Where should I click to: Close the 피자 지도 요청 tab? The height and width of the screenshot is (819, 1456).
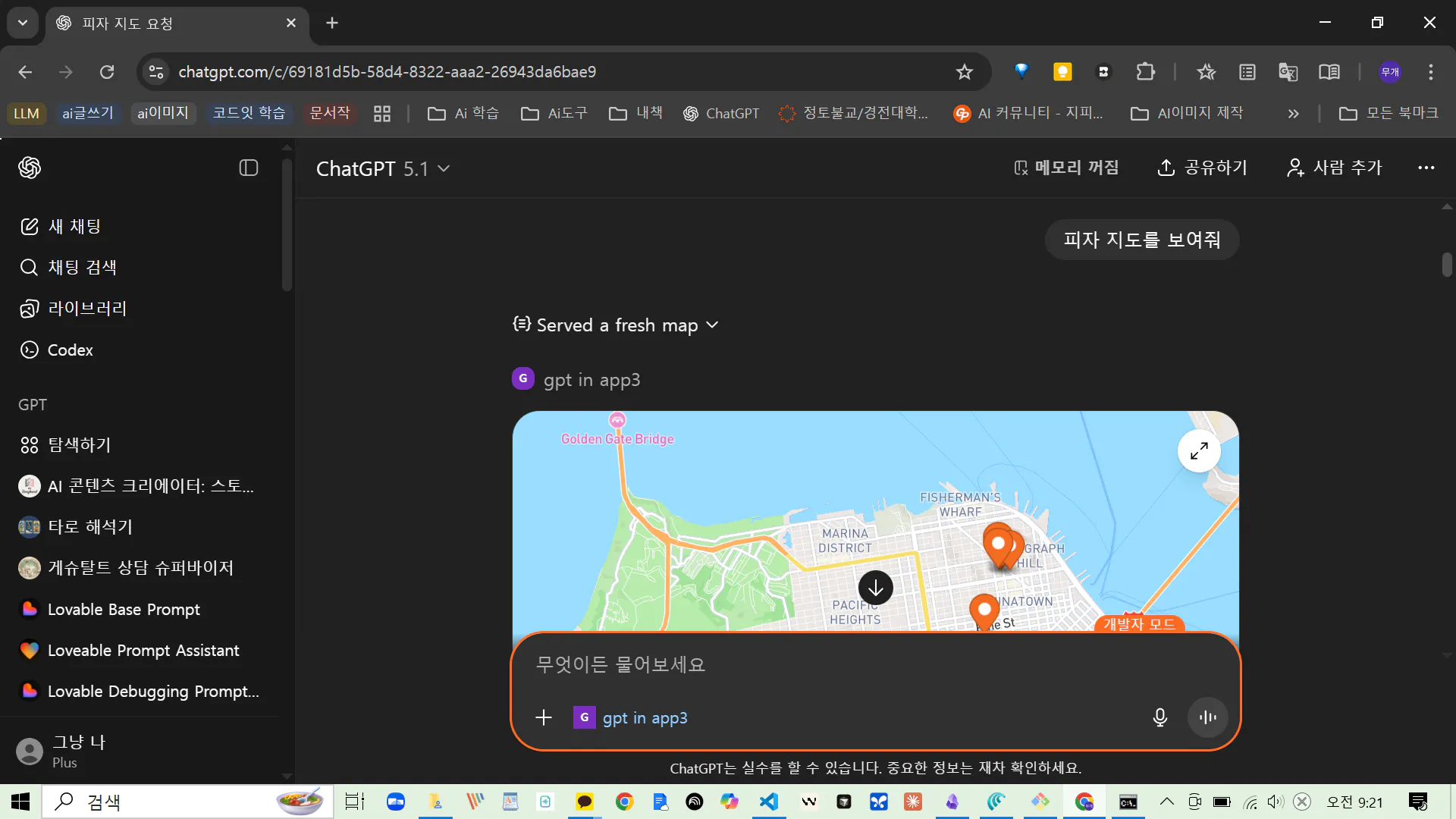pyautogui.click(x=291, y=24)
